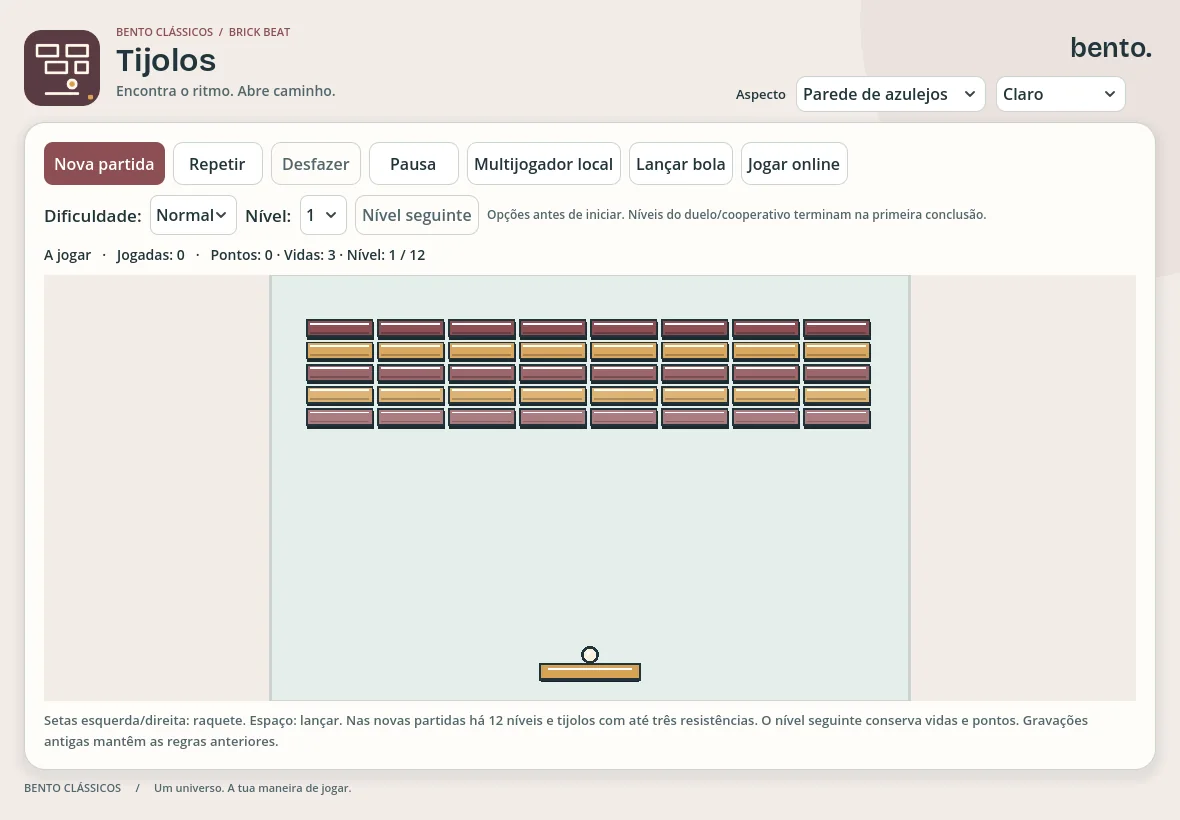
Task: Click the last brick in the bottom row
Action: [837, 418]
